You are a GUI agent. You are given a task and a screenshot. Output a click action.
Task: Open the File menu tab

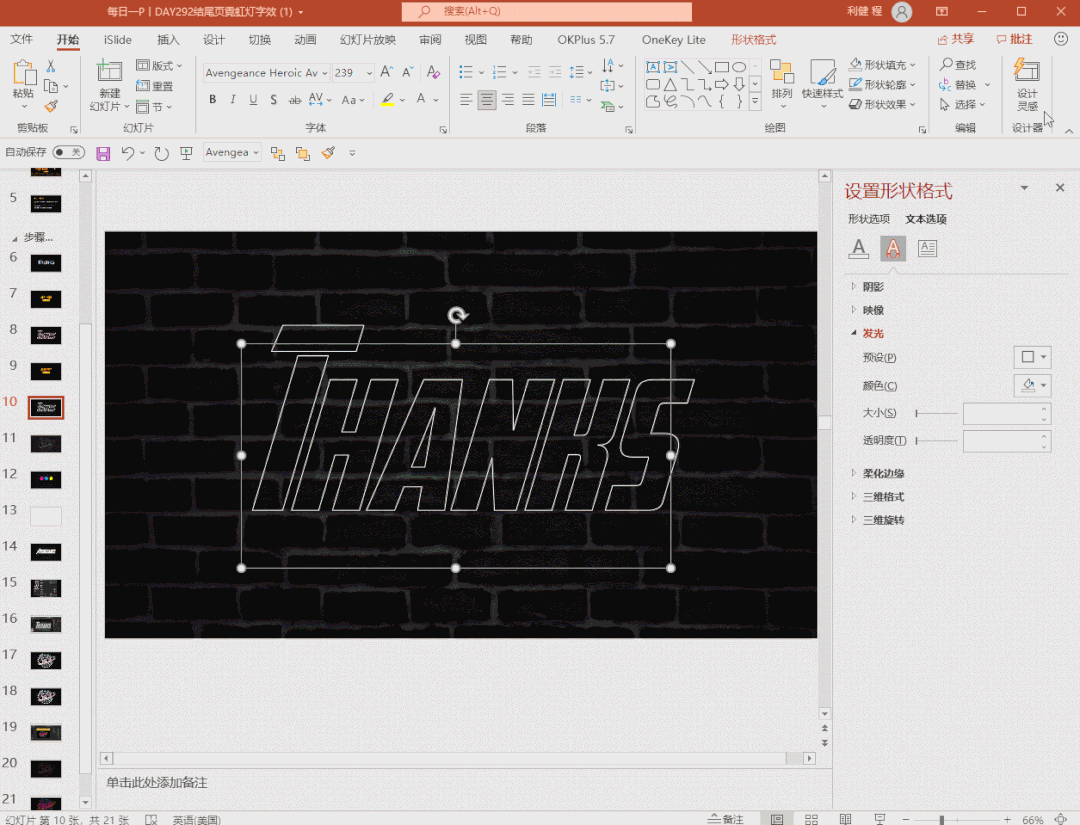(x=21, y=40)
